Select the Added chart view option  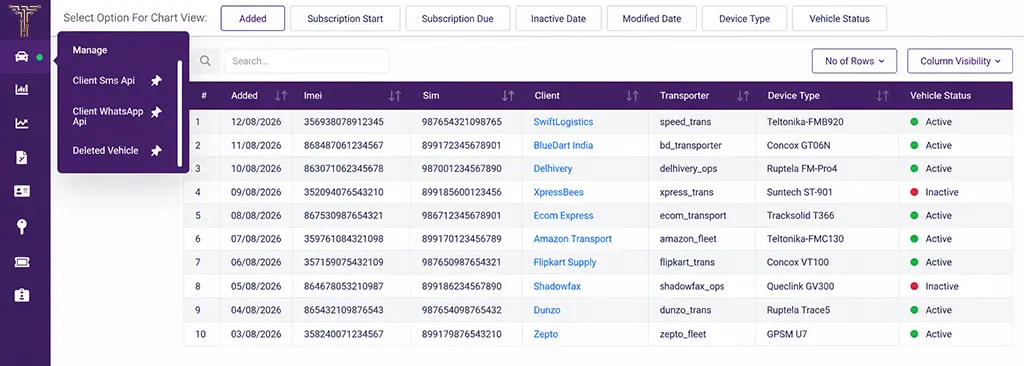(253, 18)
